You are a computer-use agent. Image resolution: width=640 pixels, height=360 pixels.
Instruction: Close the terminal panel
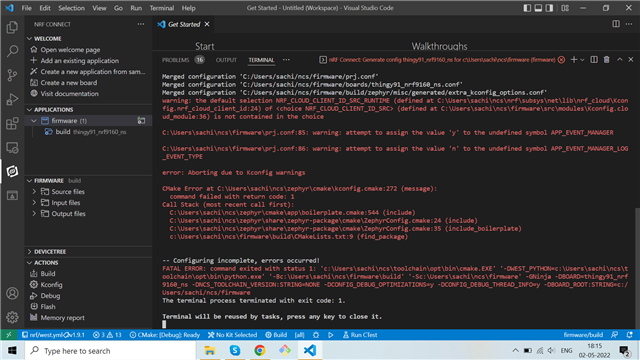pyautogui.click(x=631, y=60)
